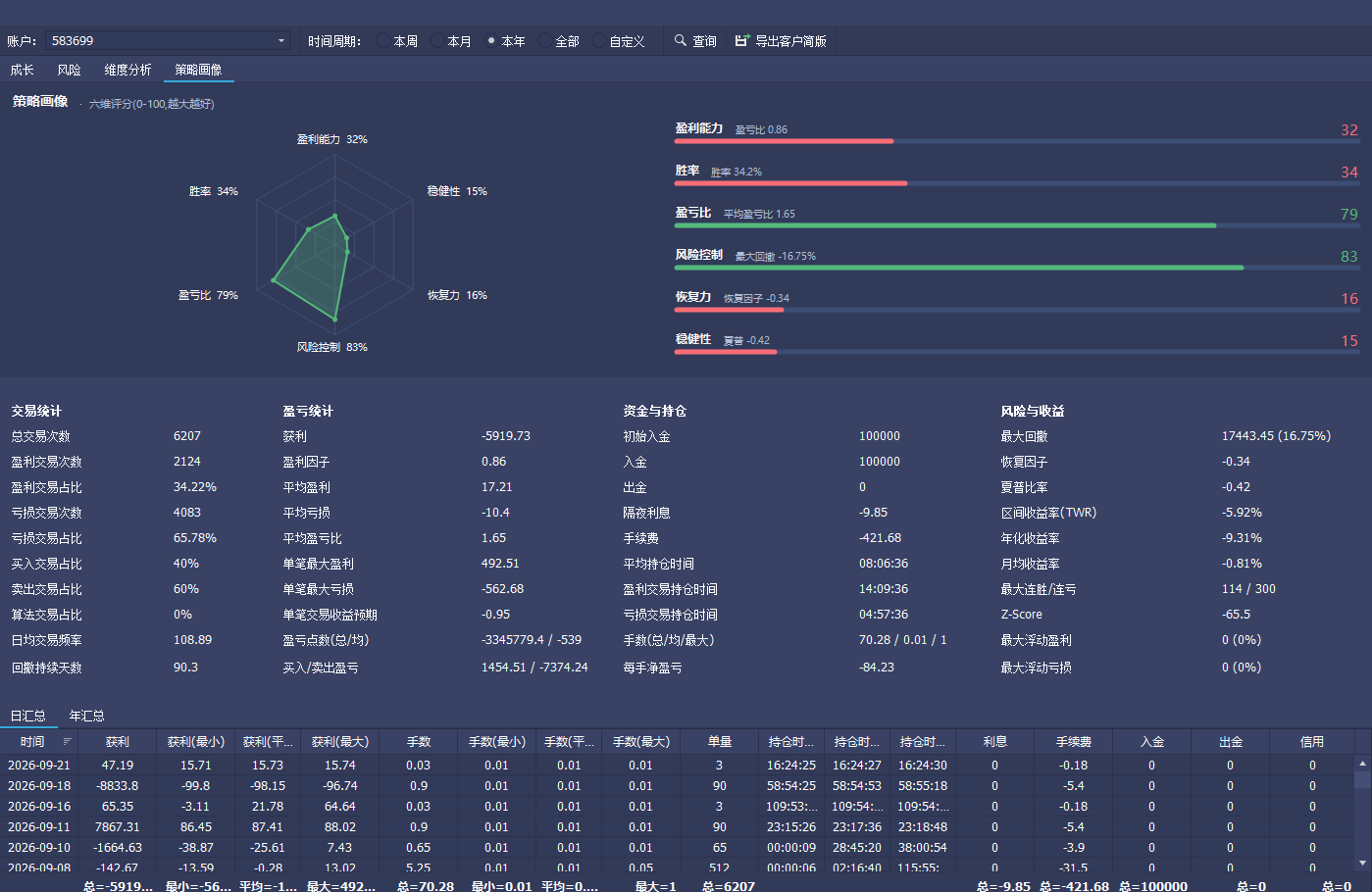Select the 2026-09-16 table row date

(39, 807)
